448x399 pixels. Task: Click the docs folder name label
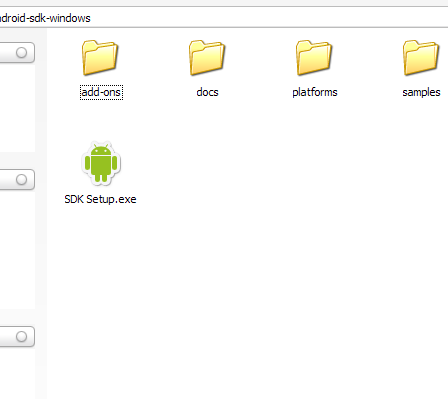coord(207,92)
